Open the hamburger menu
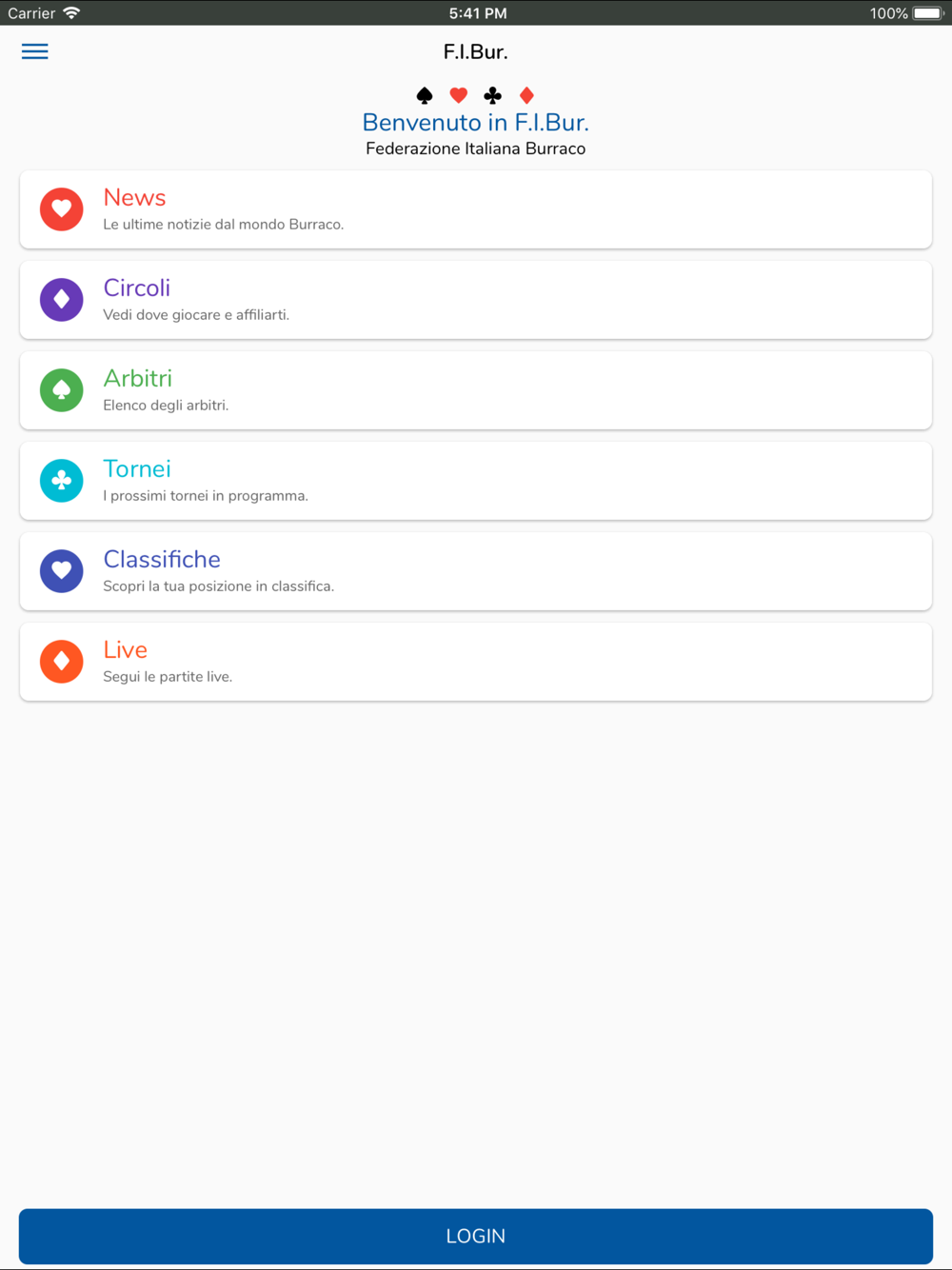 (35, 51)
